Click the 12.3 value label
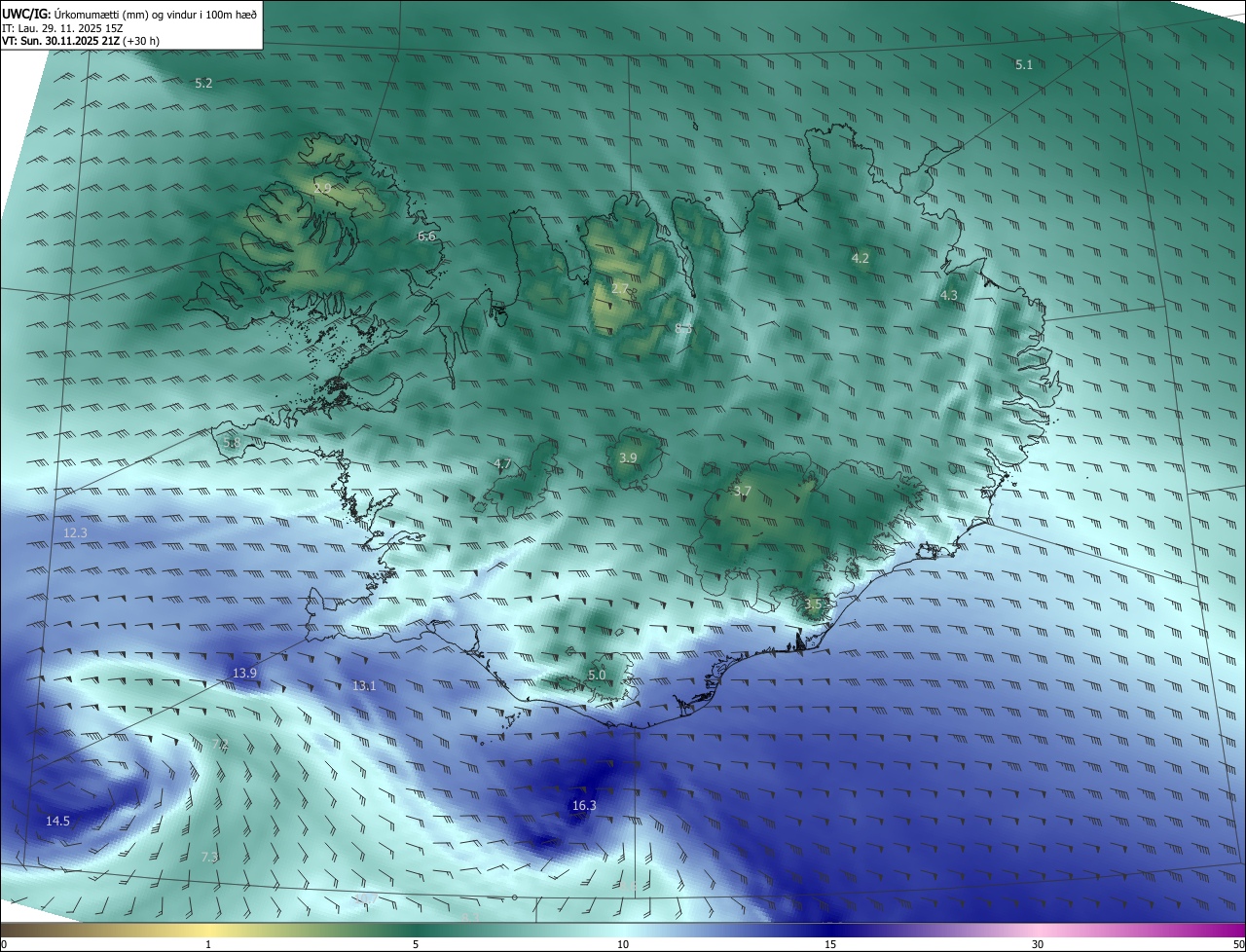 tap(75, 533)
